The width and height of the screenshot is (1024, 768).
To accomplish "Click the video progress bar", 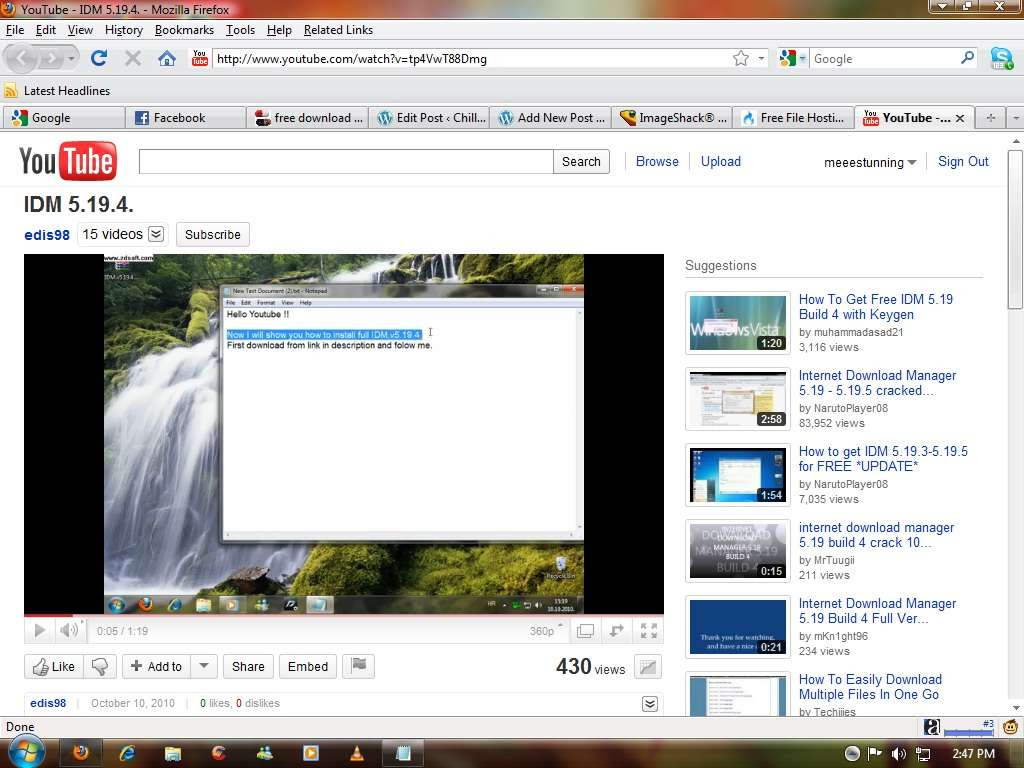I will 344,615.
